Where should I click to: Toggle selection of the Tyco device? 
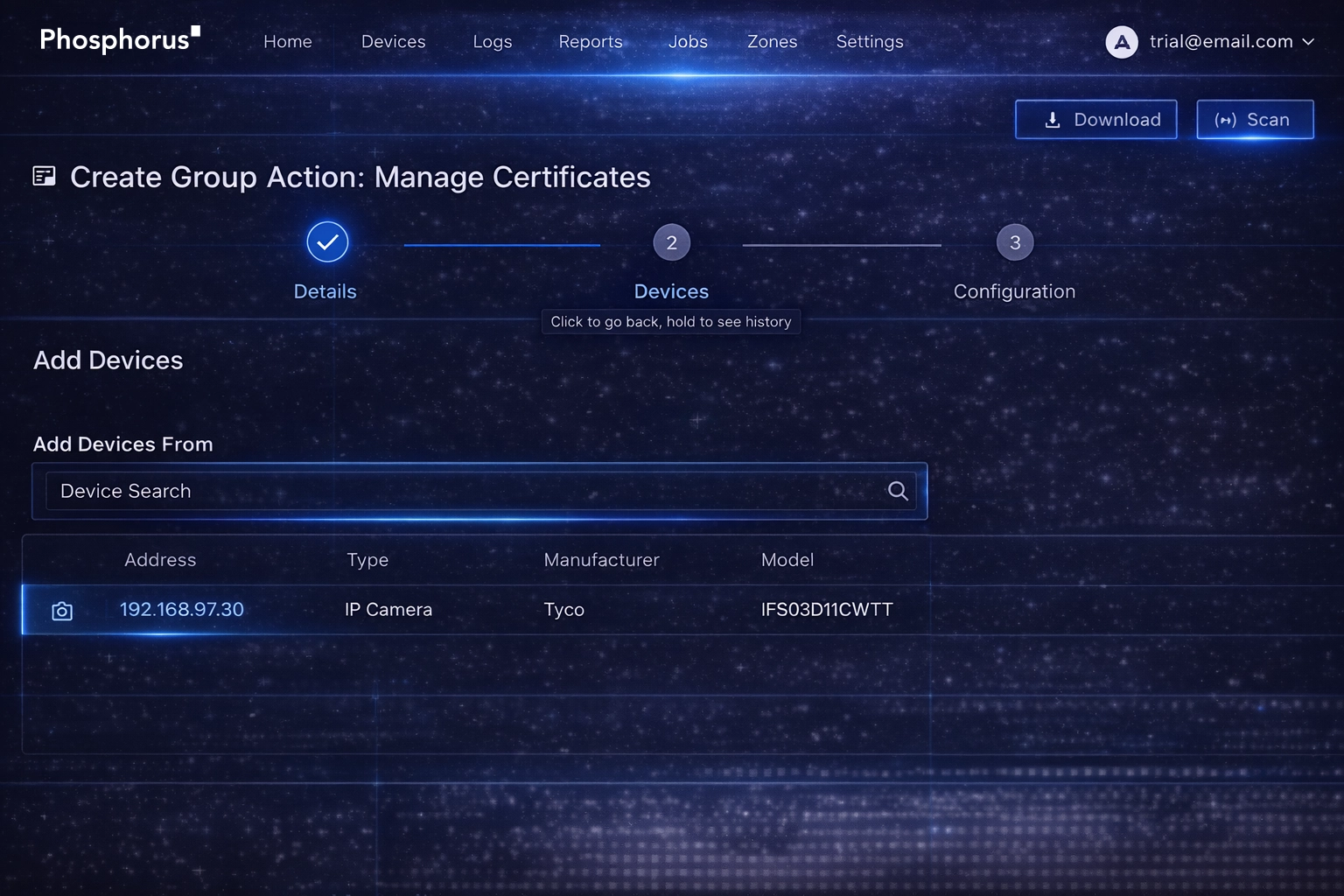563,610
